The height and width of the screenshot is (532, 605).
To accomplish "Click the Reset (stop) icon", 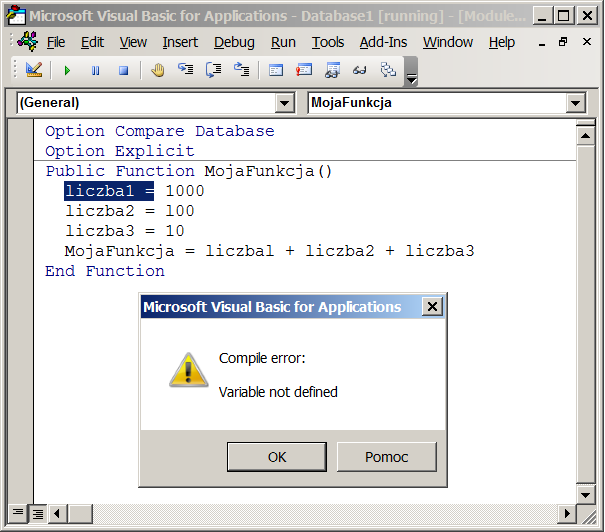I will pos(123,71).
